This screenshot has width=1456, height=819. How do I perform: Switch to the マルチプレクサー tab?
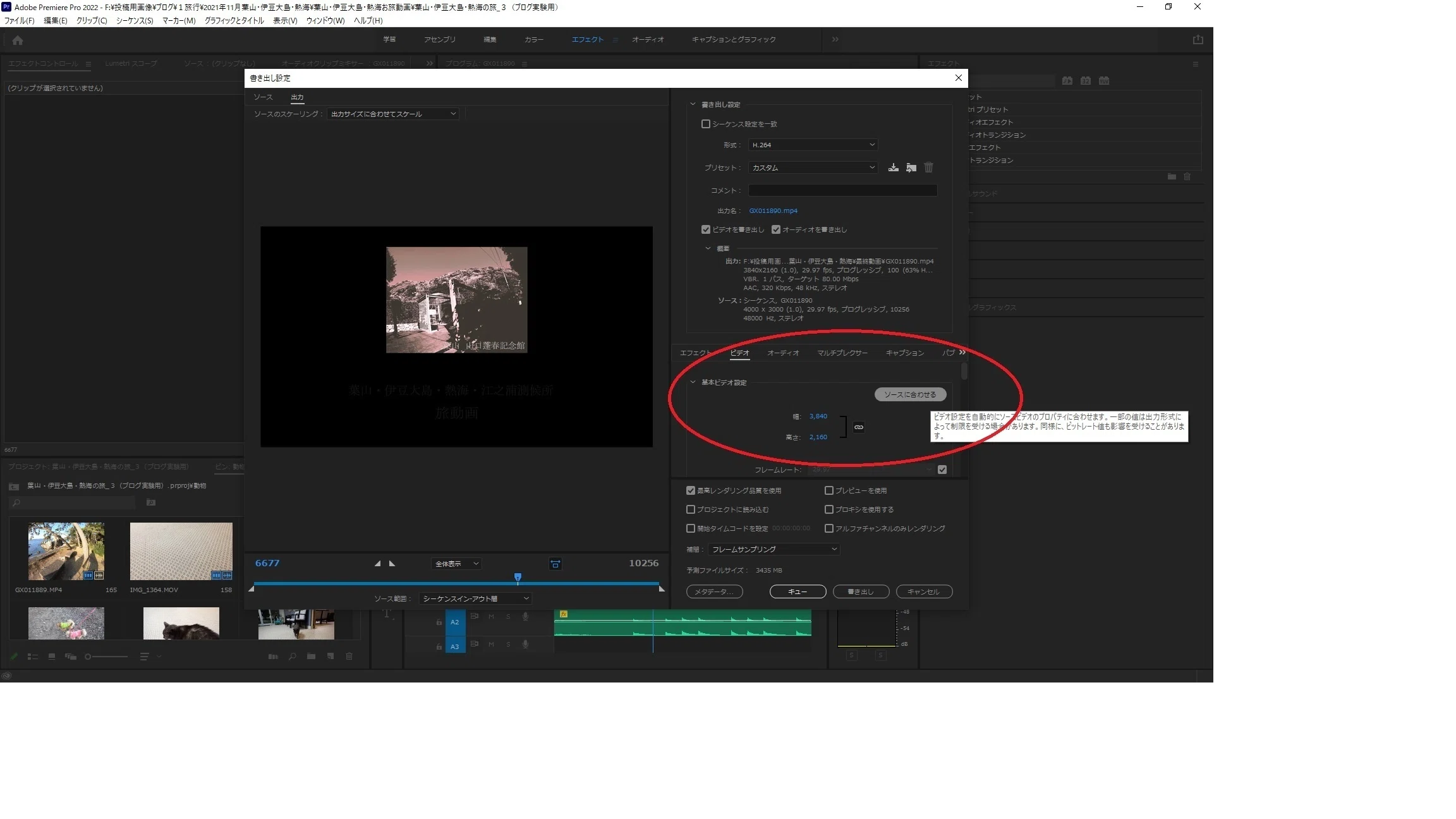click(842, 353)
